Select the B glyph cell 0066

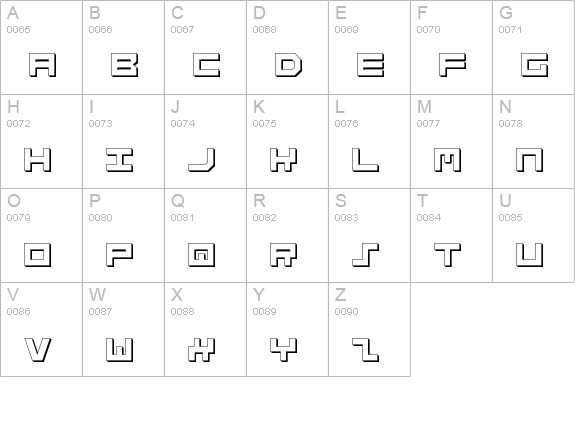(124, 47)
